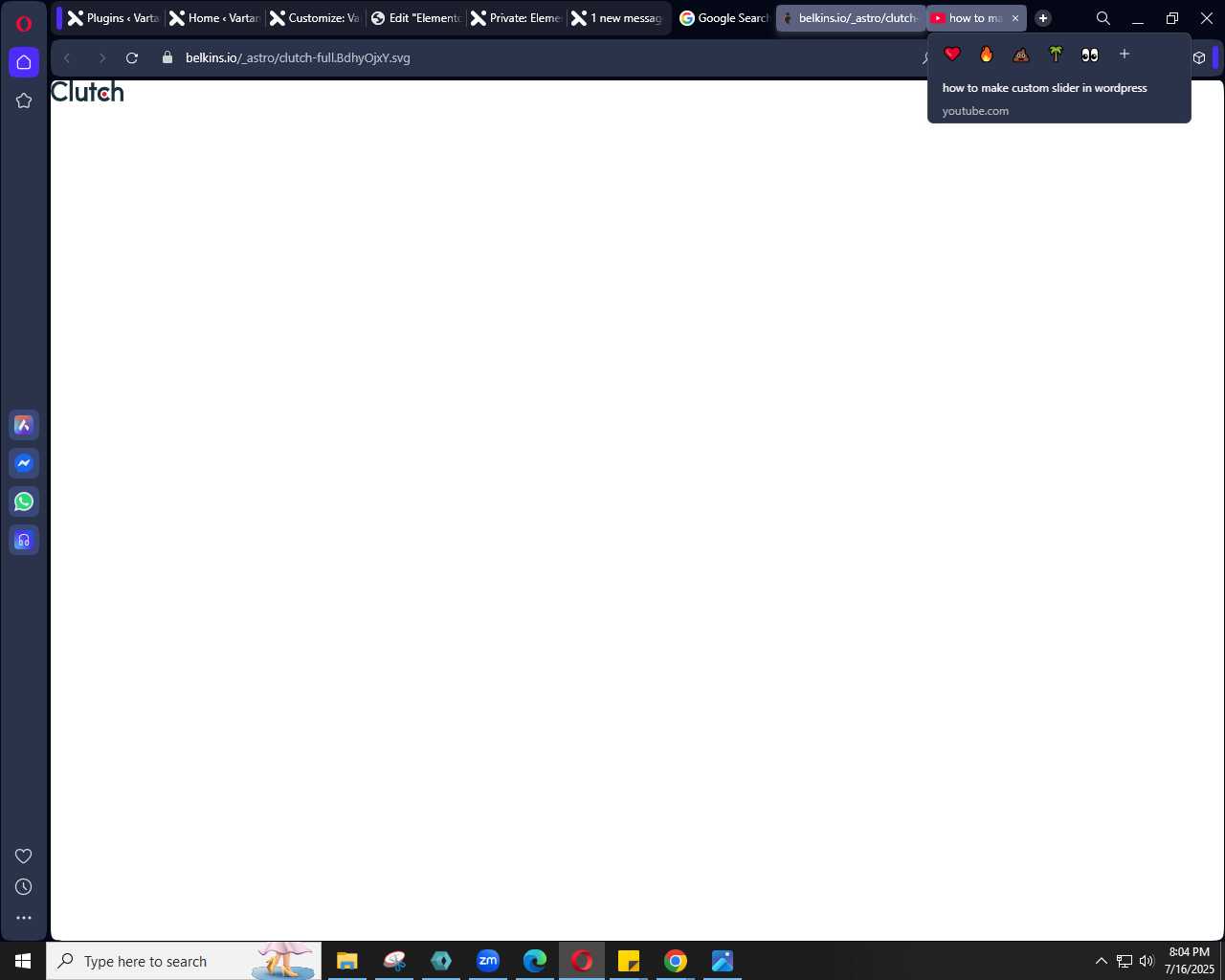React with red heart emoji
1225x980 pixels.
tap(952, 55)
